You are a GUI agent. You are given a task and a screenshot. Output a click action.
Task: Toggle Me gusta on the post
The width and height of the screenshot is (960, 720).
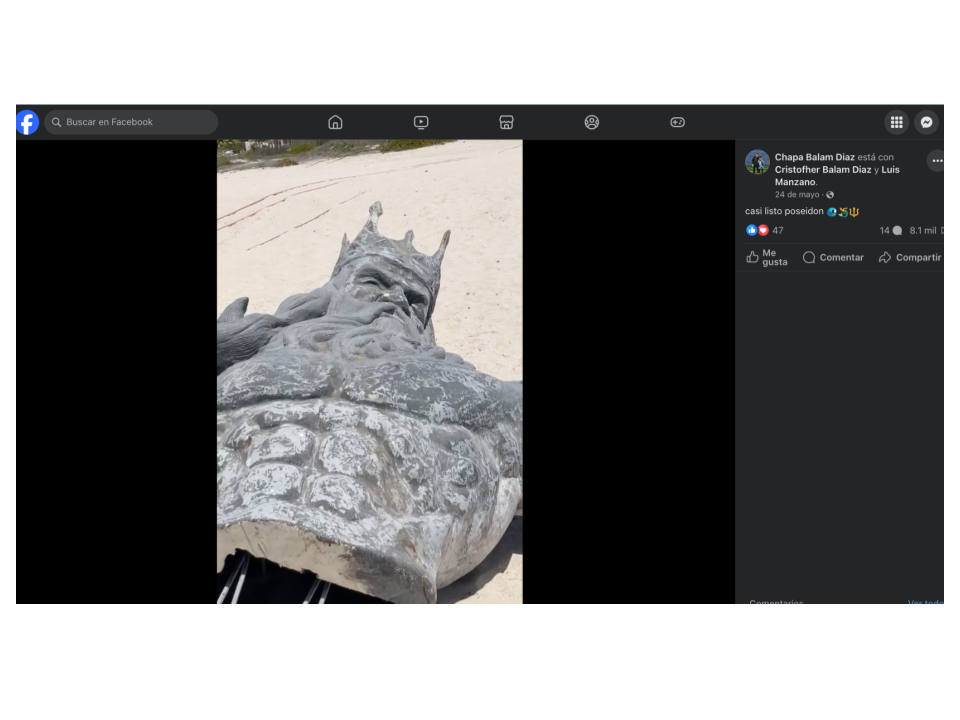pos(767,258)
